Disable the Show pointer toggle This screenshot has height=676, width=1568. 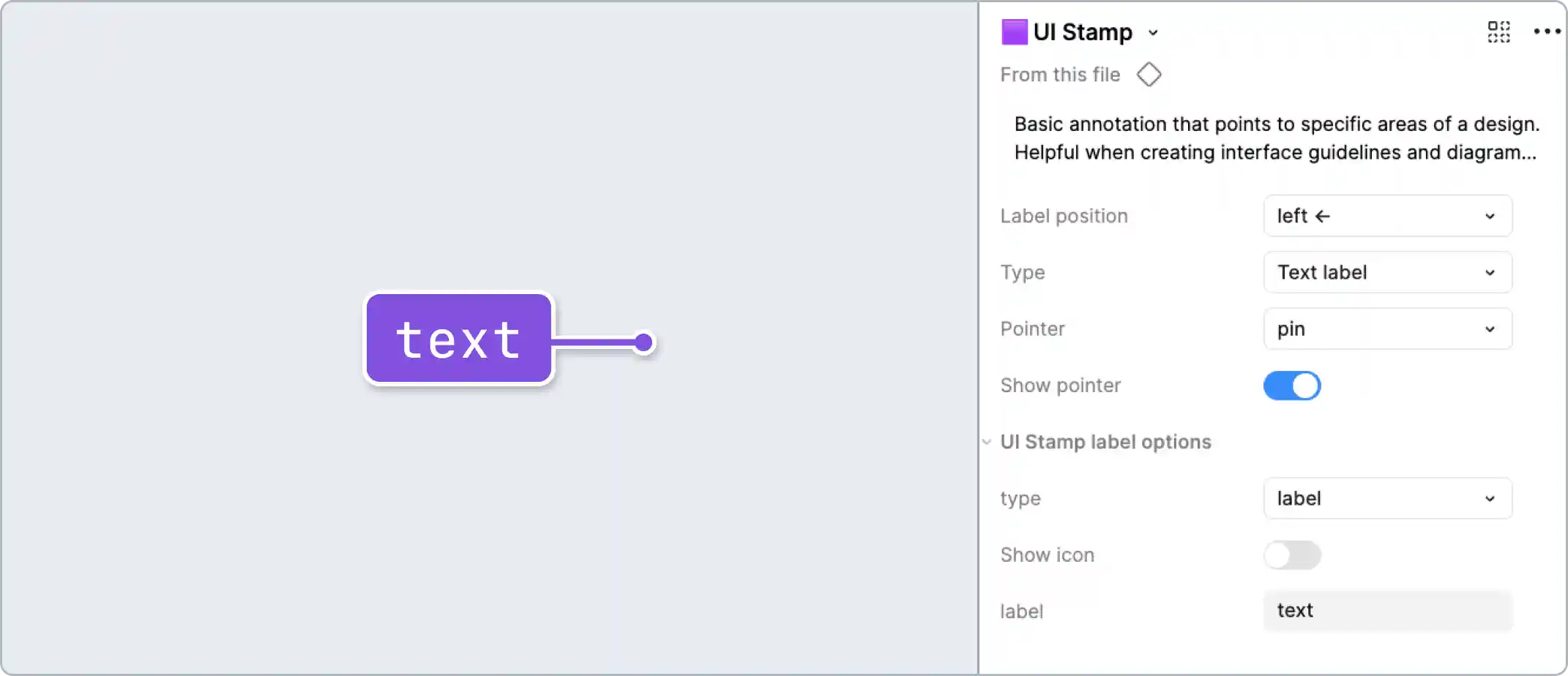1292,386
